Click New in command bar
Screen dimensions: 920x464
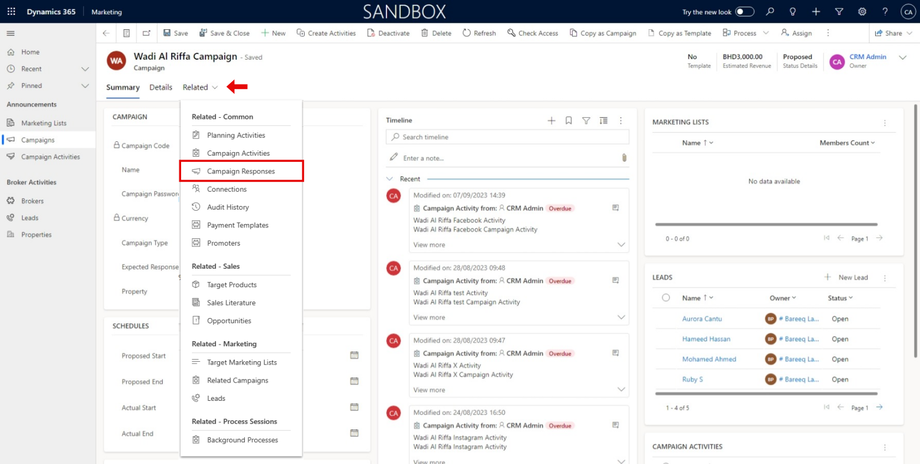[x=273, y=33]
